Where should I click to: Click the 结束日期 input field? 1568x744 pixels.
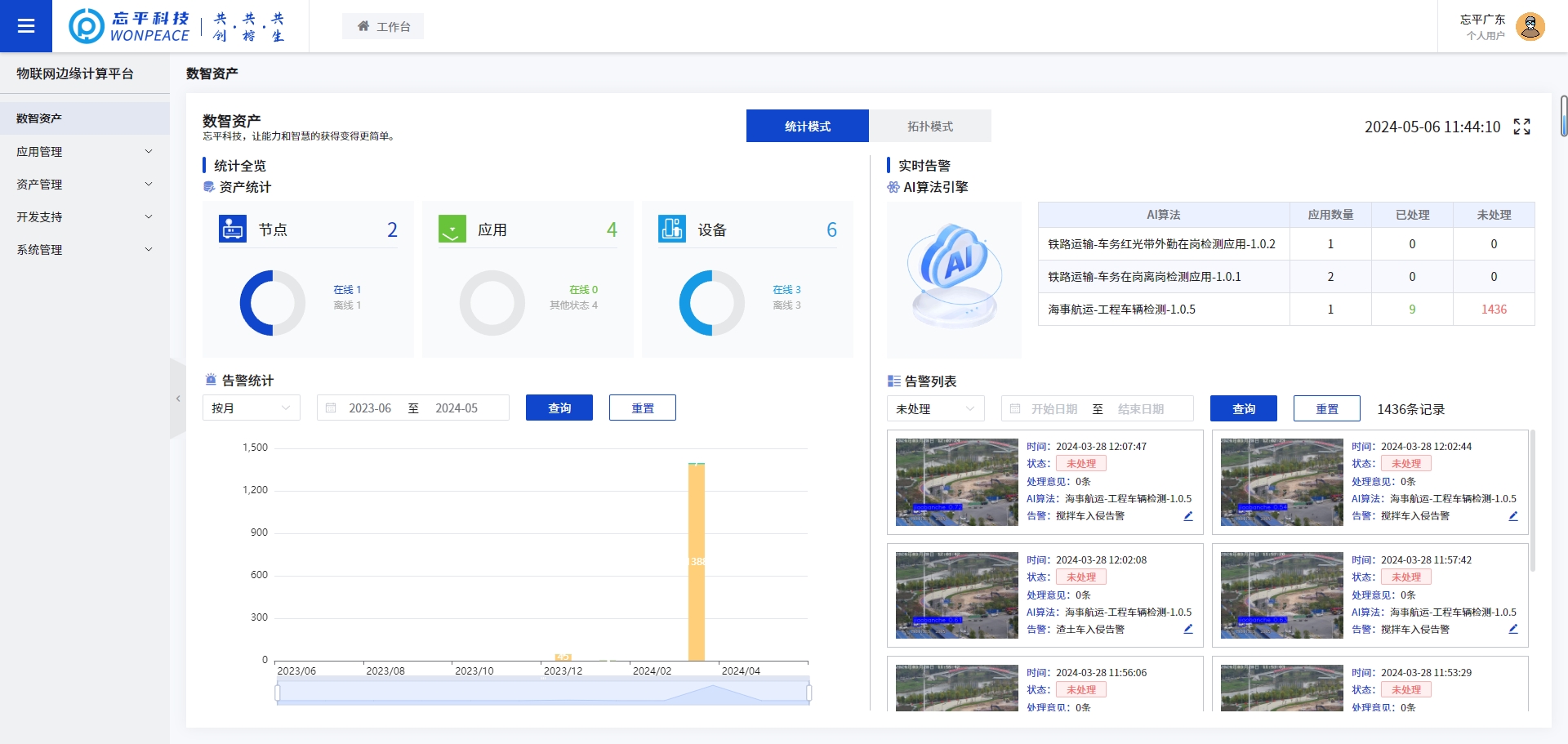coord(1141,408)
